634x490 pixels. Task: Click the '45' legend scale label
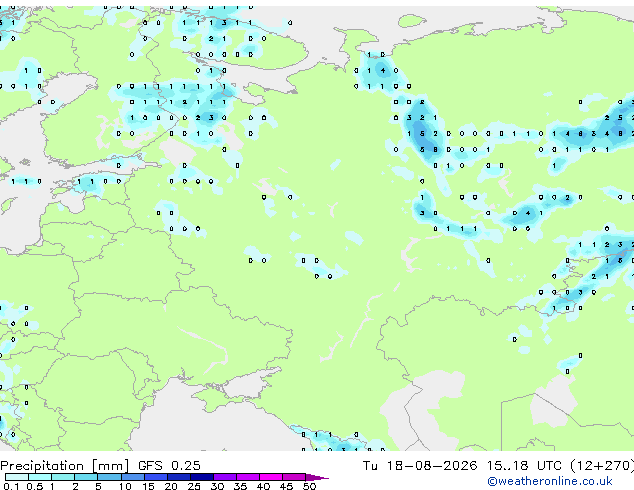click(286, 486)
